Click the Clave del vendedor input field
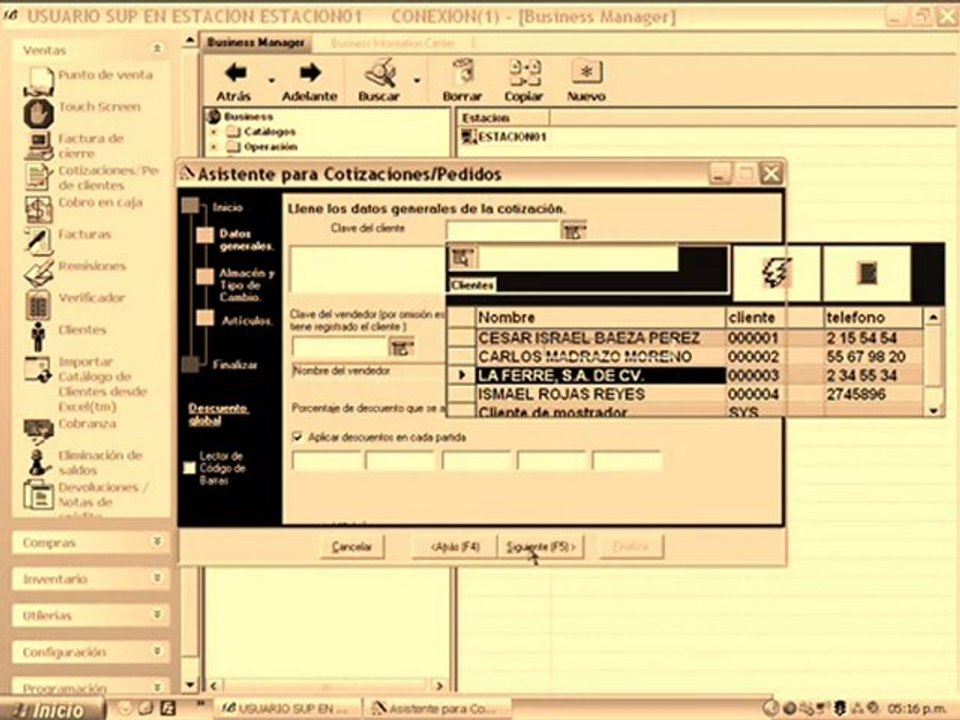960x720 pixels. pyautogui.click(x=340, y=348)
